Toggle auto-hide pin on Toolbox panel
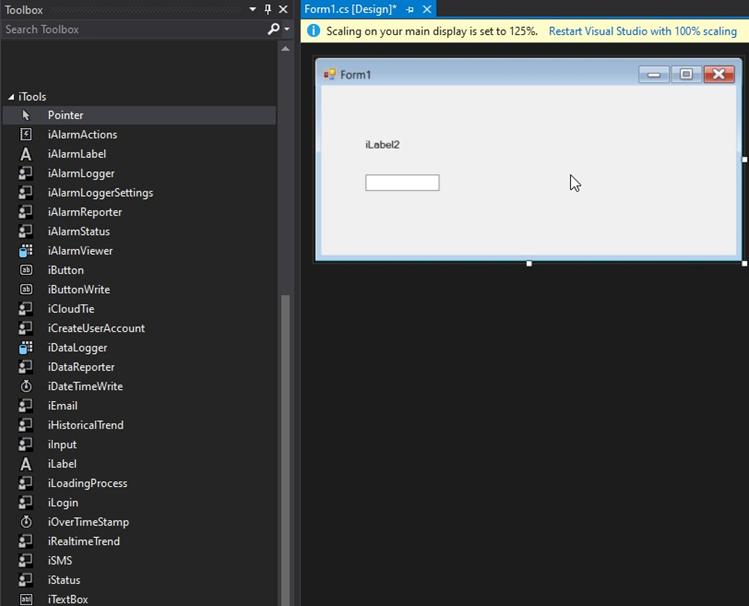This screenshot has height=606, width=749. [268, 10]
